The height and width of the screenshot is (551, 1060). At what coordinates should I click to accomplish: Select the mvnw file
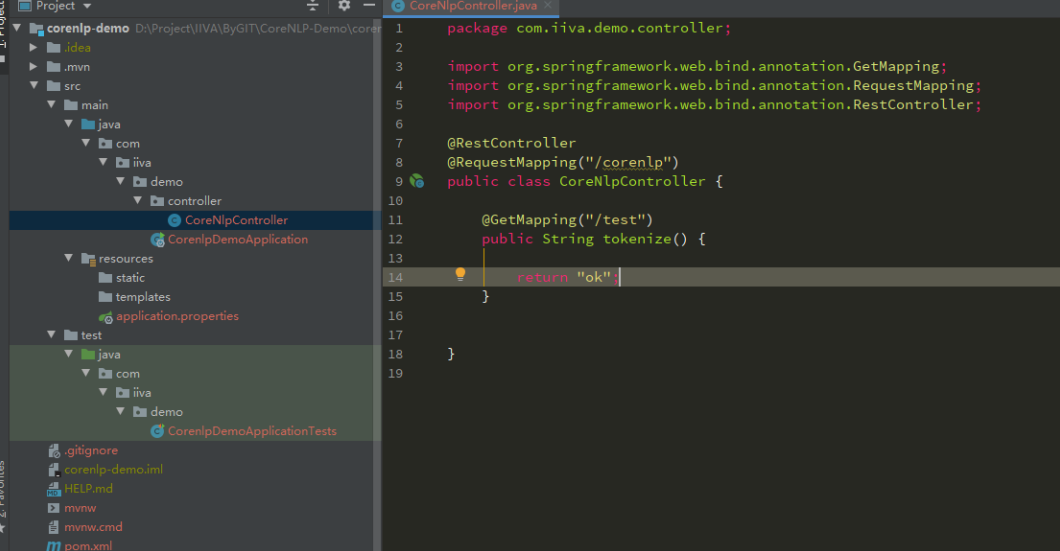click(80, 508)
